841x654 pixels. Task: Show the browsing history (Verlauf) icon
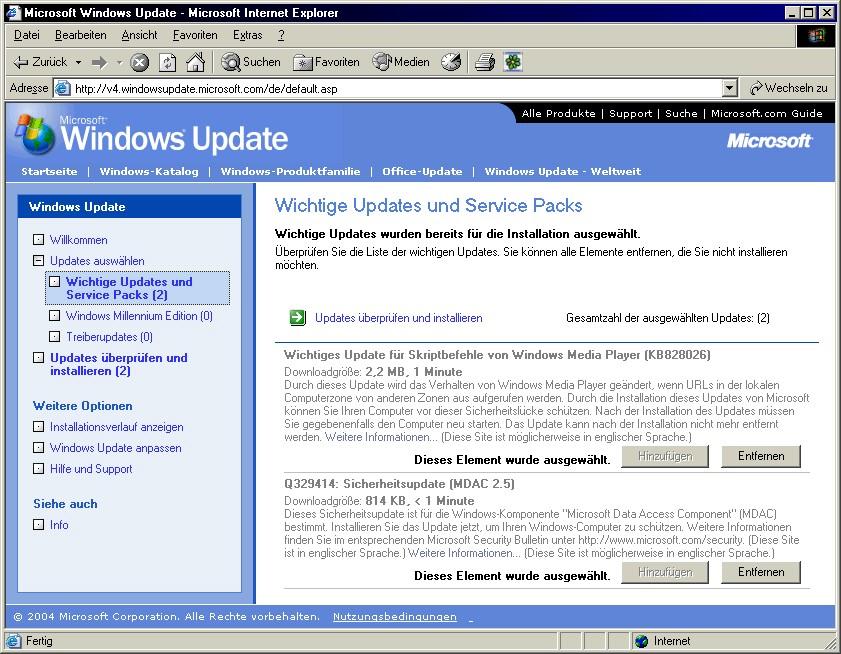[x=451, y=62]
